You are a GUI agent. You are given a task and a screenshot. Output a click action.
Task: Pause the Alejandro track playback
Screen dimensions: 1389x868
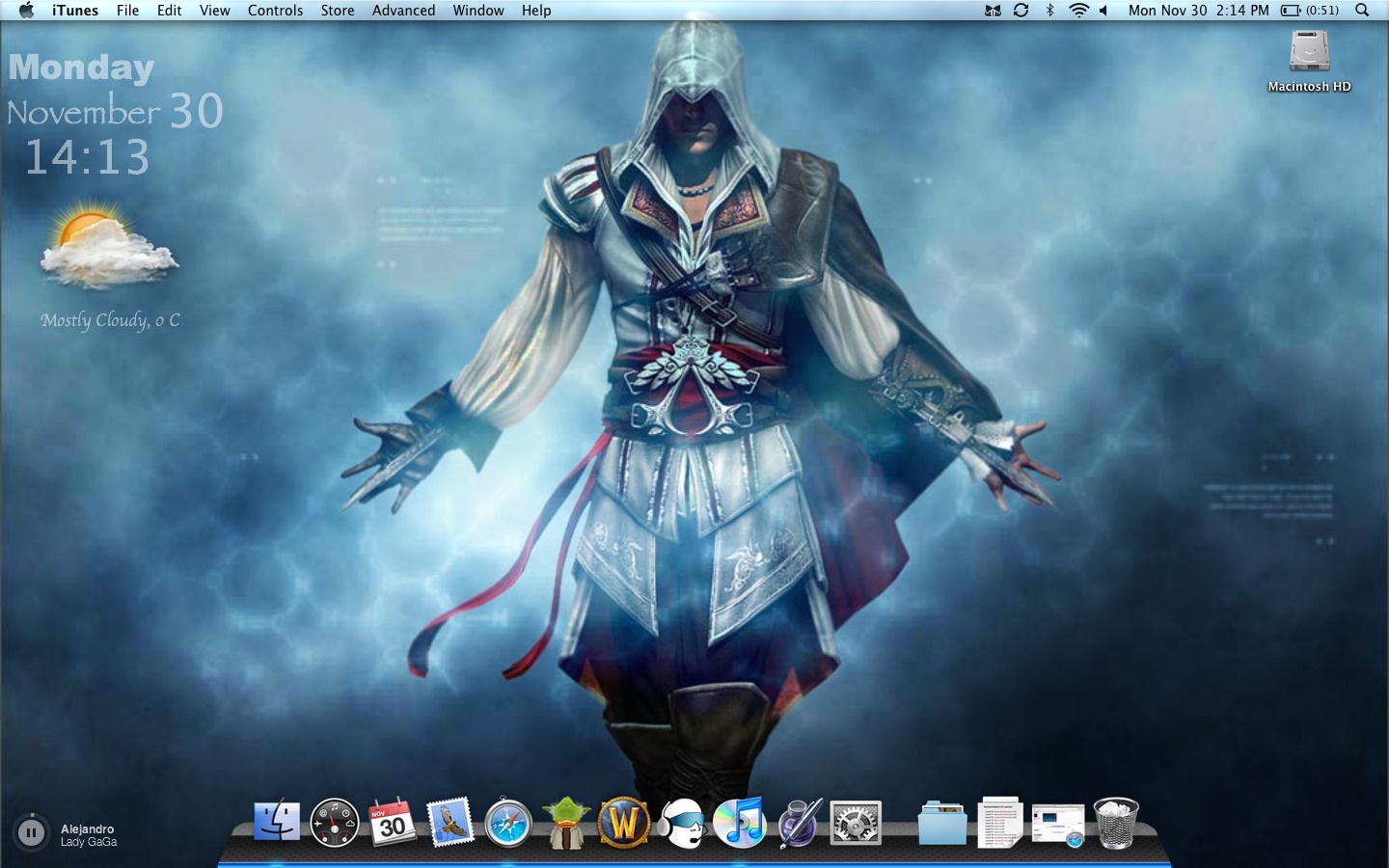(31, 832)
